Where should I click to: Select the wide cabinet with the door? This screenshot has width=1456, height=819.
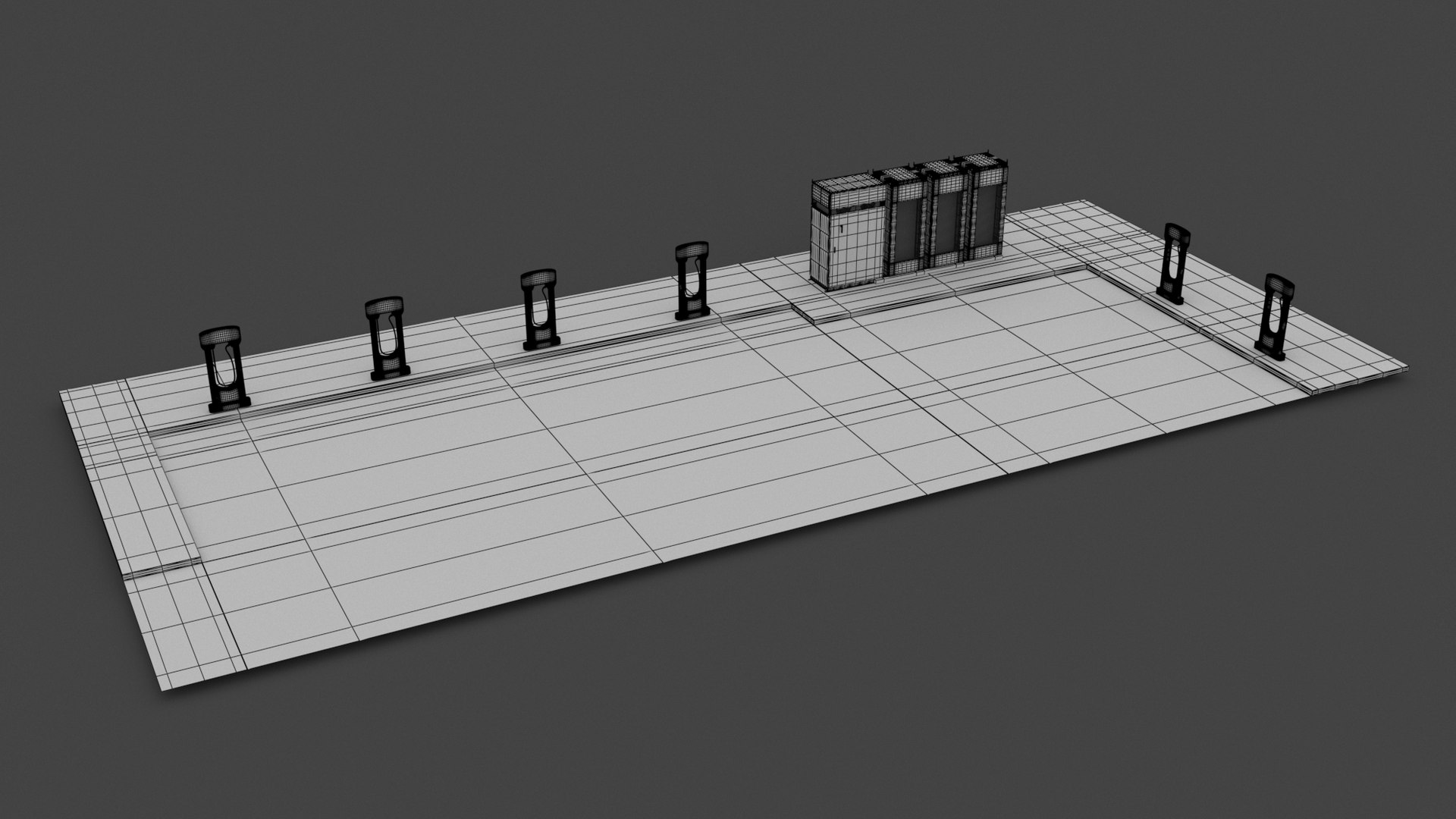tap(848, 235)
